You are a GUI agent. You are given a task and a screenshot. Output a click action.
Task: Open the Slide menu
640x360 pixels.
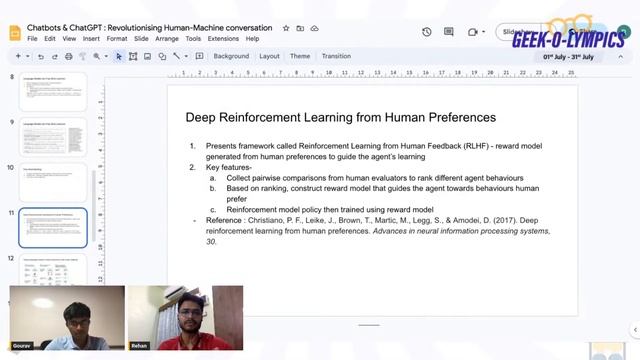pos(141,39)
